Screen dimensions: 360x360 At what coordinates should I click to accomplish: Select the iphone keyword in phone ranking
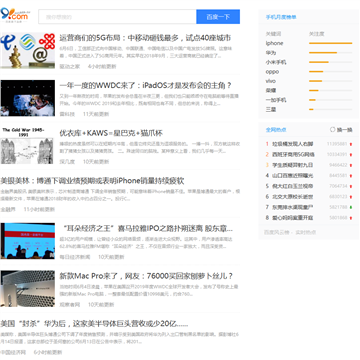274,43
